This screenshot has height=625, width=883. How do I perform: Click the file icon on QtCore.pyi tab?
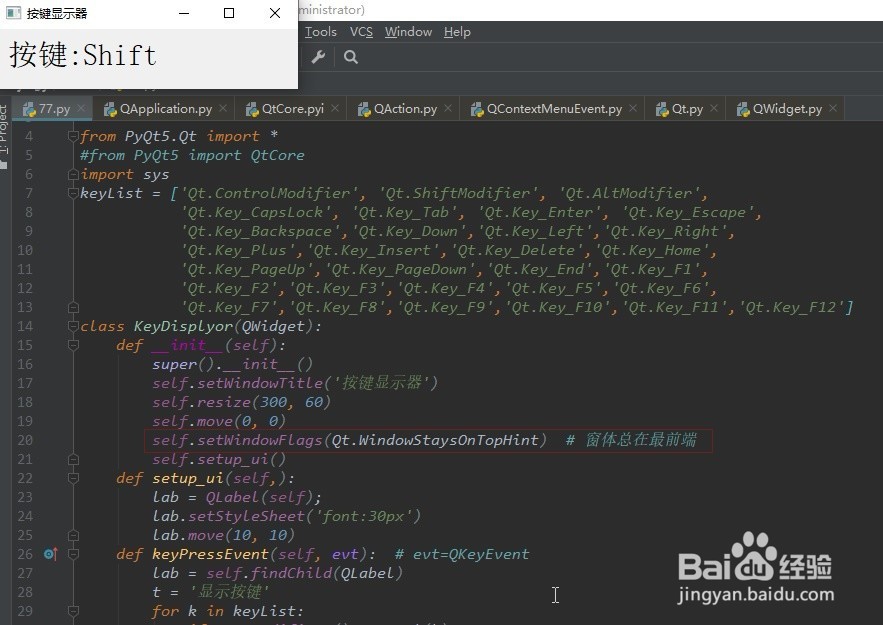[x=252, y=109]
